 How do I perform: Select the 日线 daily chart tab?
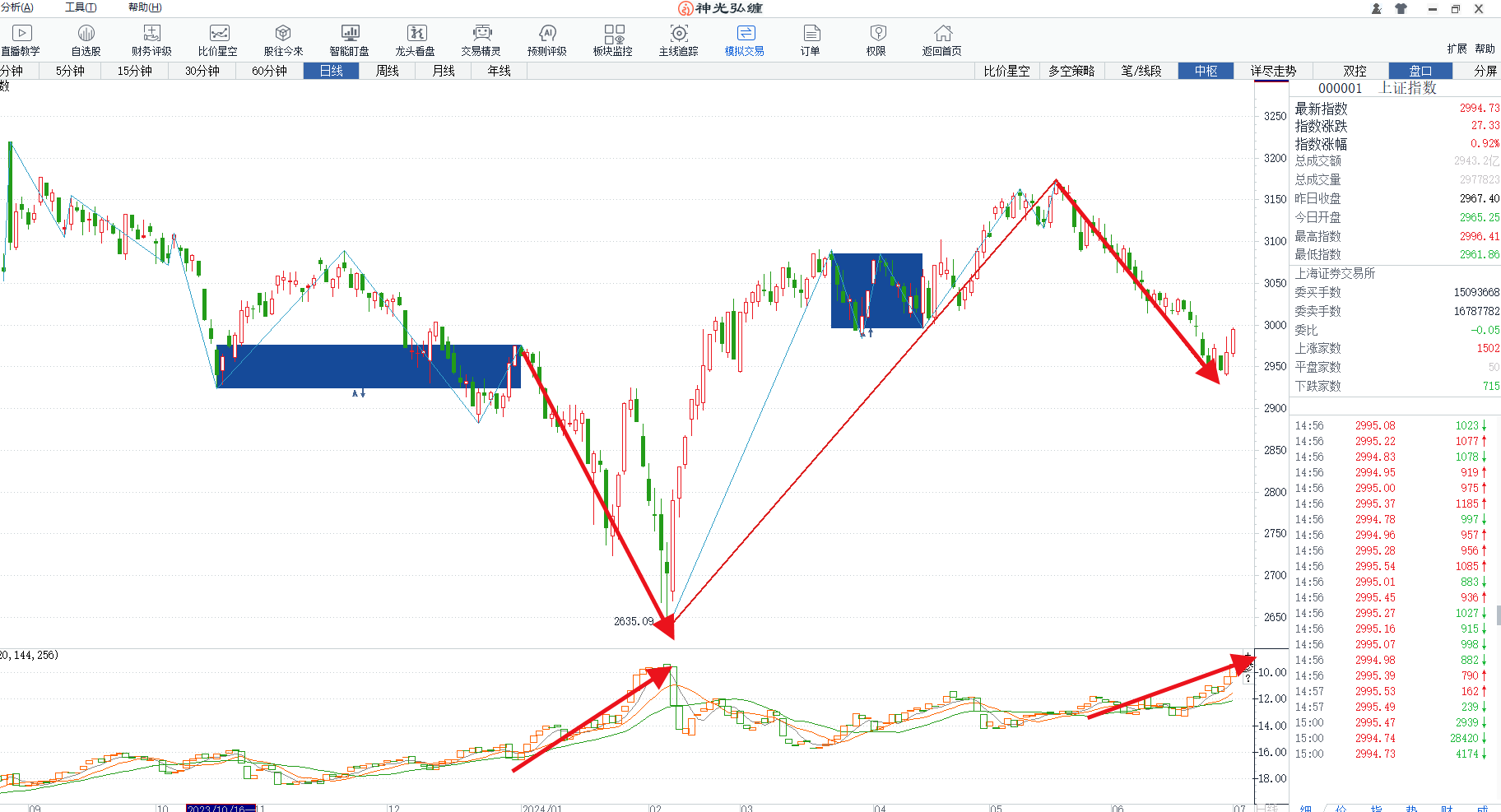[x=331, y=71]
